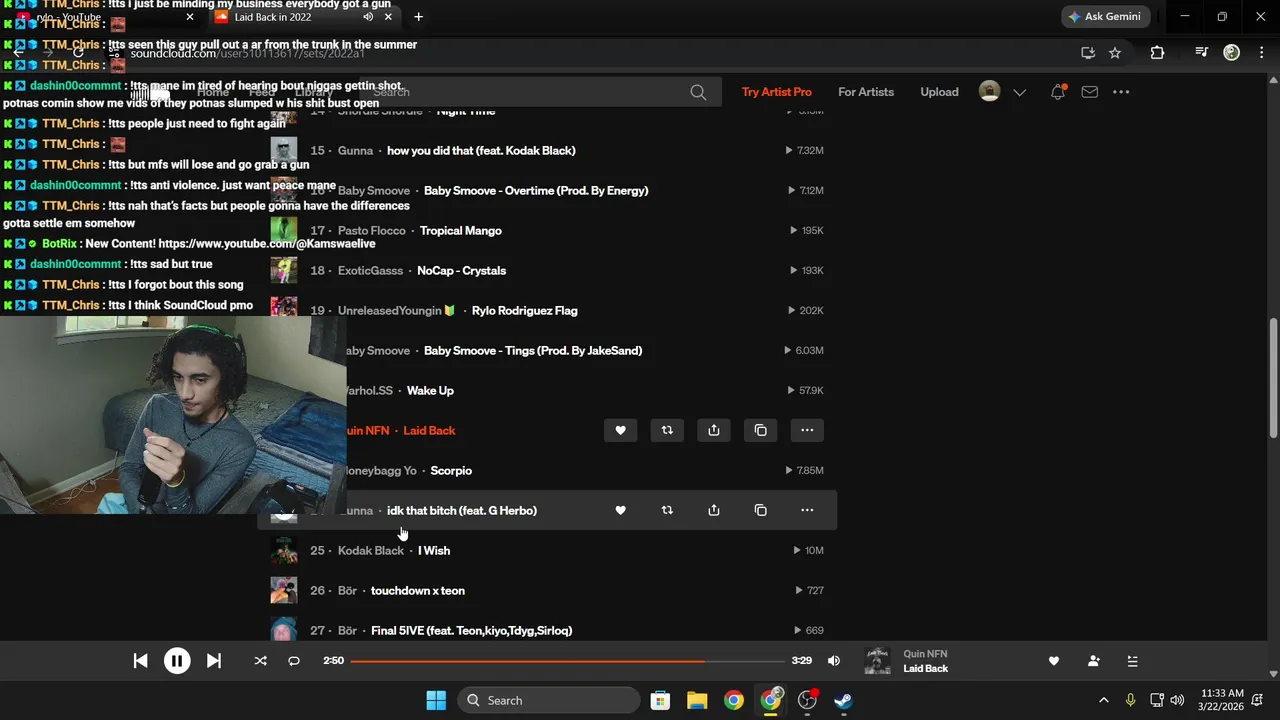Share the Quin NFN Laid Back track

point(714,430)
